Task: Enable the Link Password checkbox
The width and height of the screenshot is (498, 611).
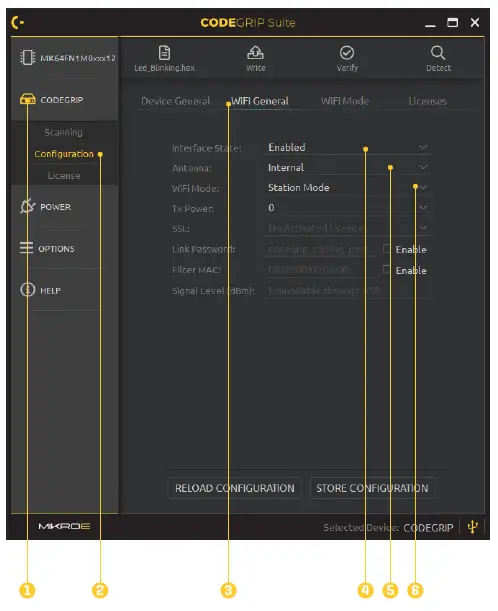Action: [x=386, y=249]
